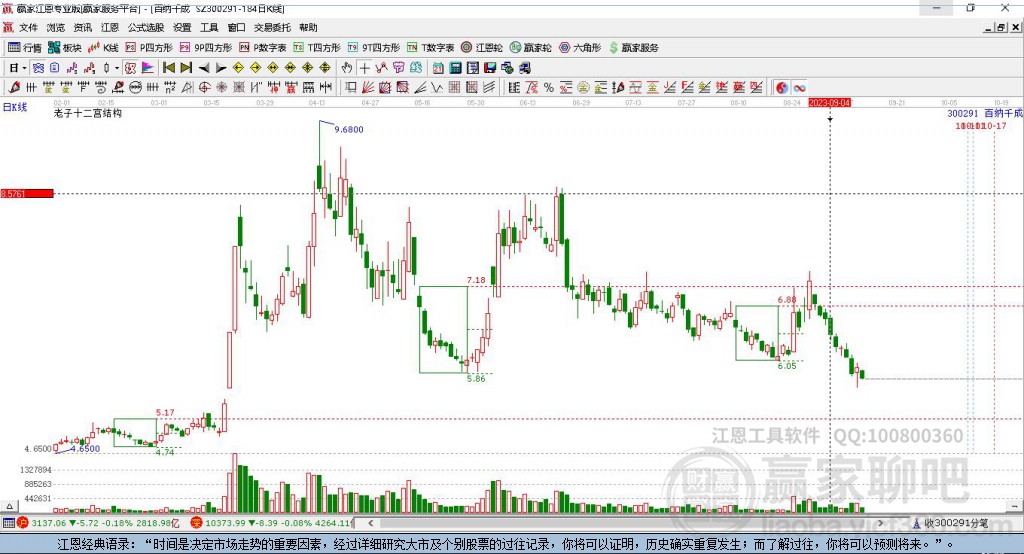Click the truck icon in toolbar

pos(524,68)
